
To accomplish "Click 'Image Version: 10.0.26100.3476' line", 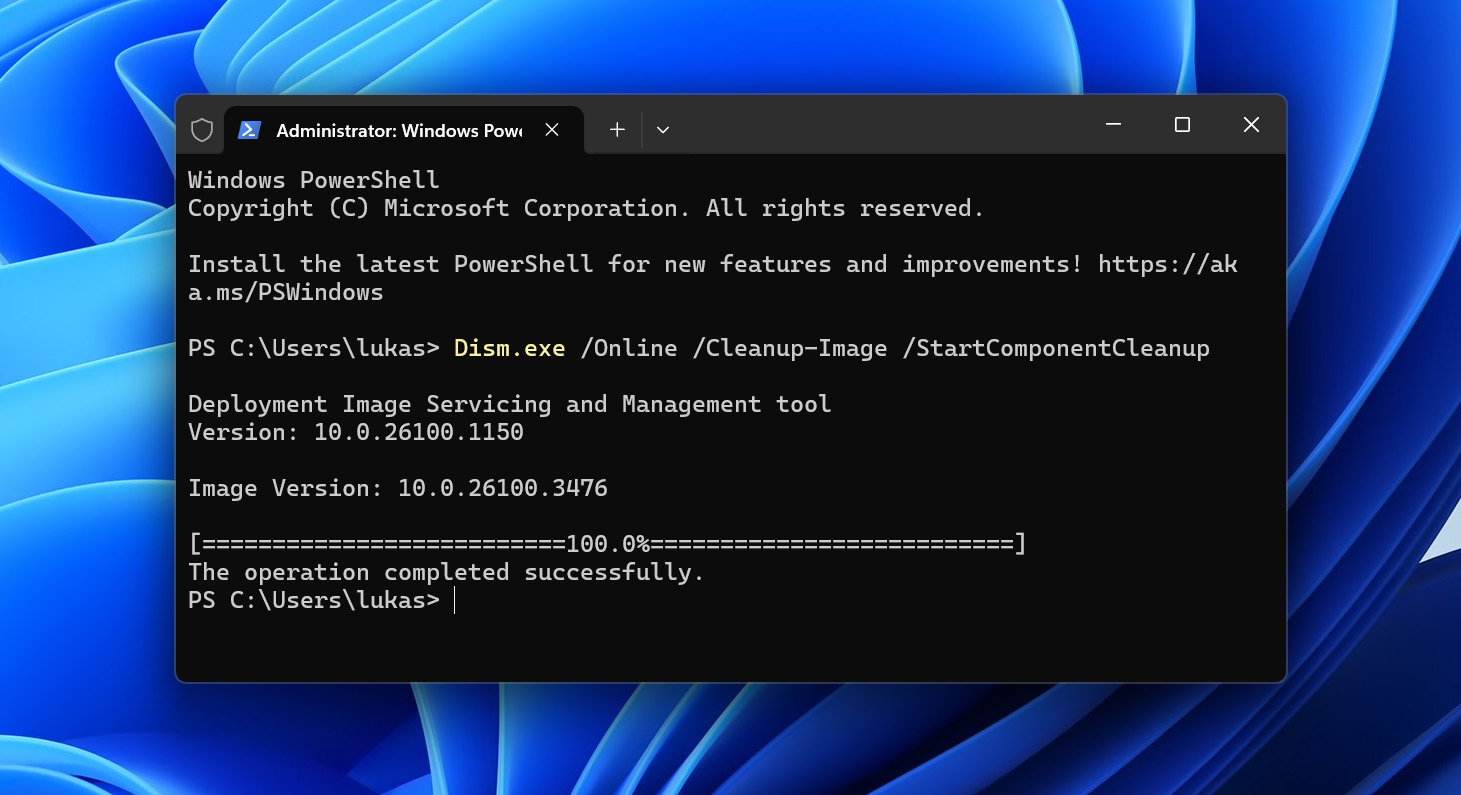I will coord(398,488).
